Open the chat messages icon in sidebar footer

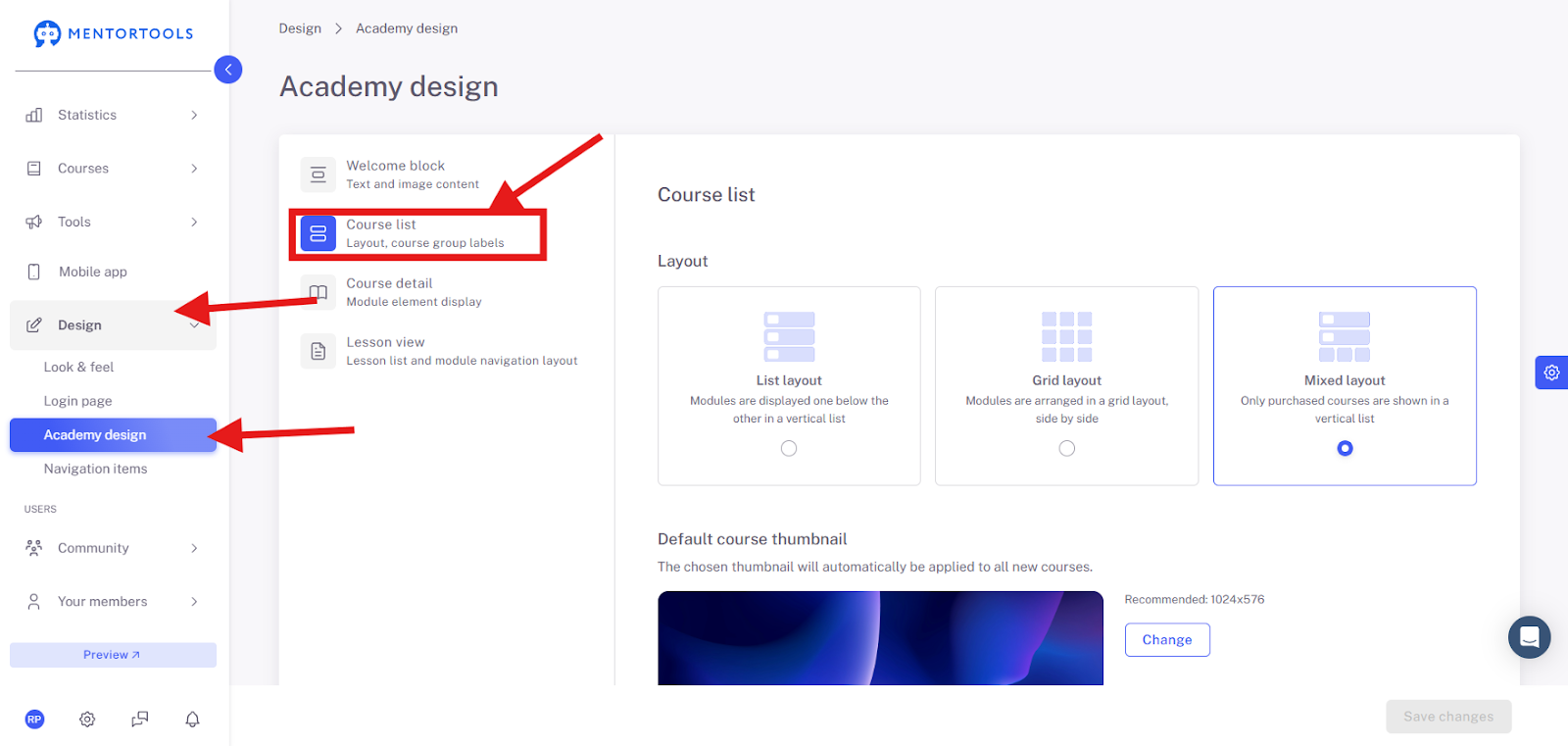(140, 720)
